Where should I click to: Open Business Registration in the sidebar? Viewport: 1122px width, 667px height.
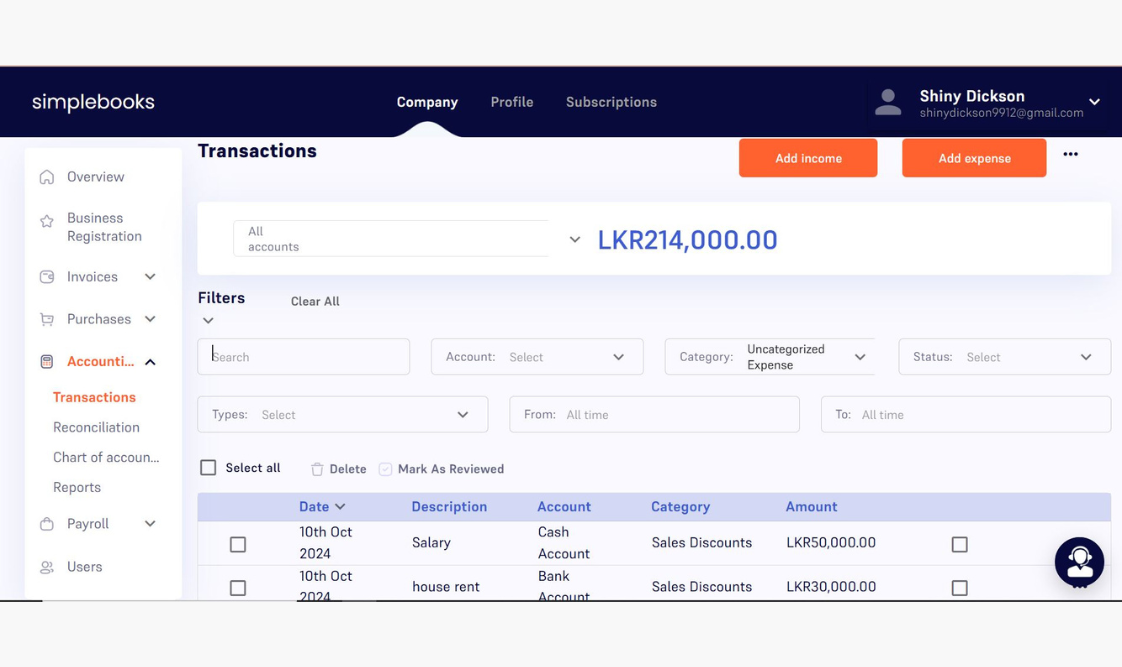(x=104, y=227)
